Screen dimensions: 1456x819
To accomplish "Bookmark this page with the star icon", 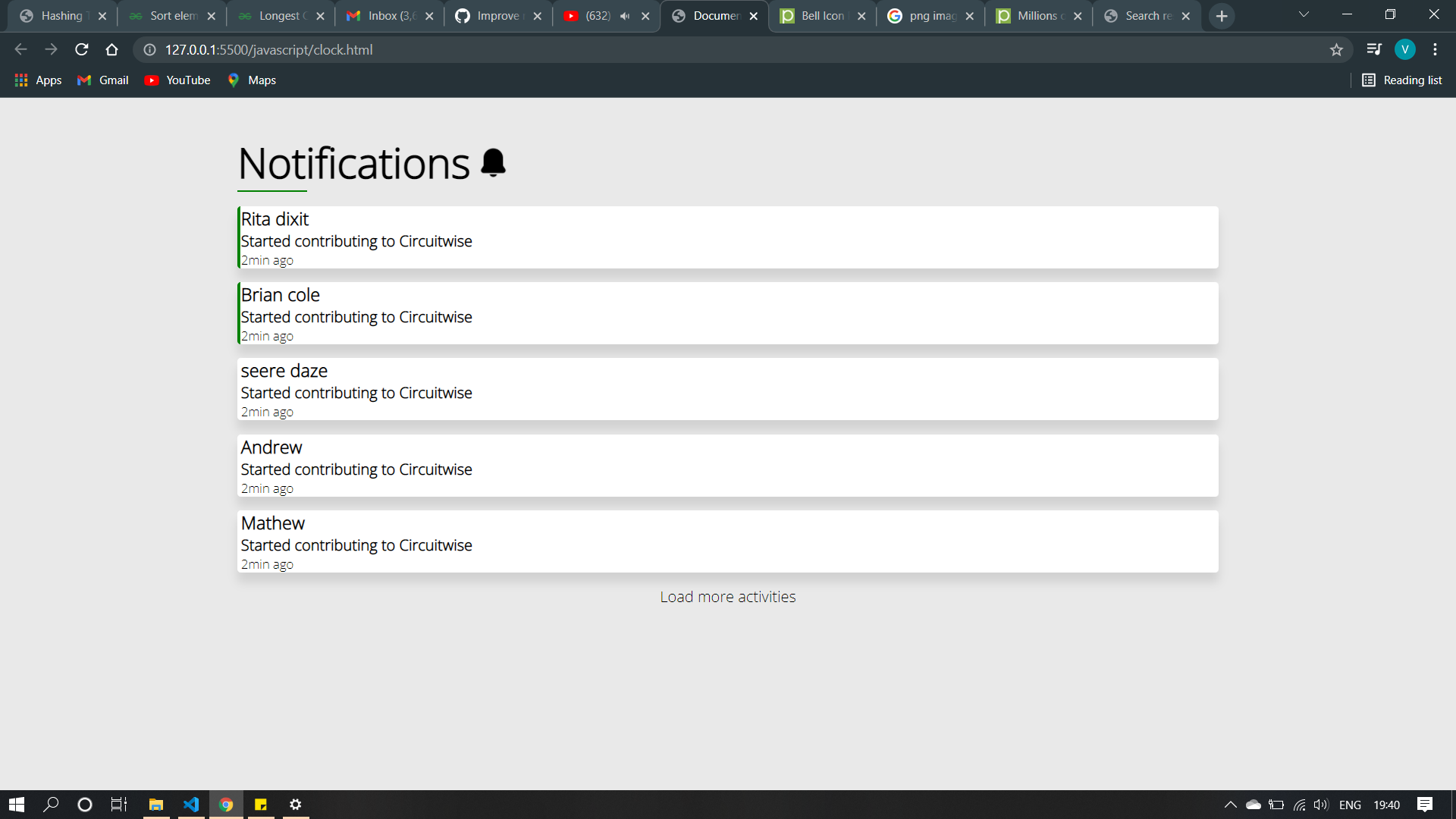I will pyautogui.click(x=1336, y=49).
